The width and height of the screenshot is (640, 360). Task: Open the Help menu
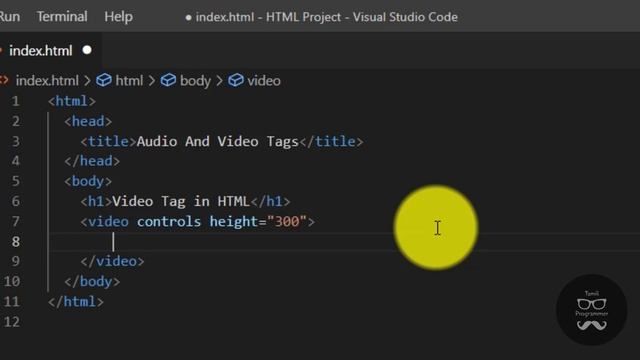pyautogui.click(x=118, y=17)
